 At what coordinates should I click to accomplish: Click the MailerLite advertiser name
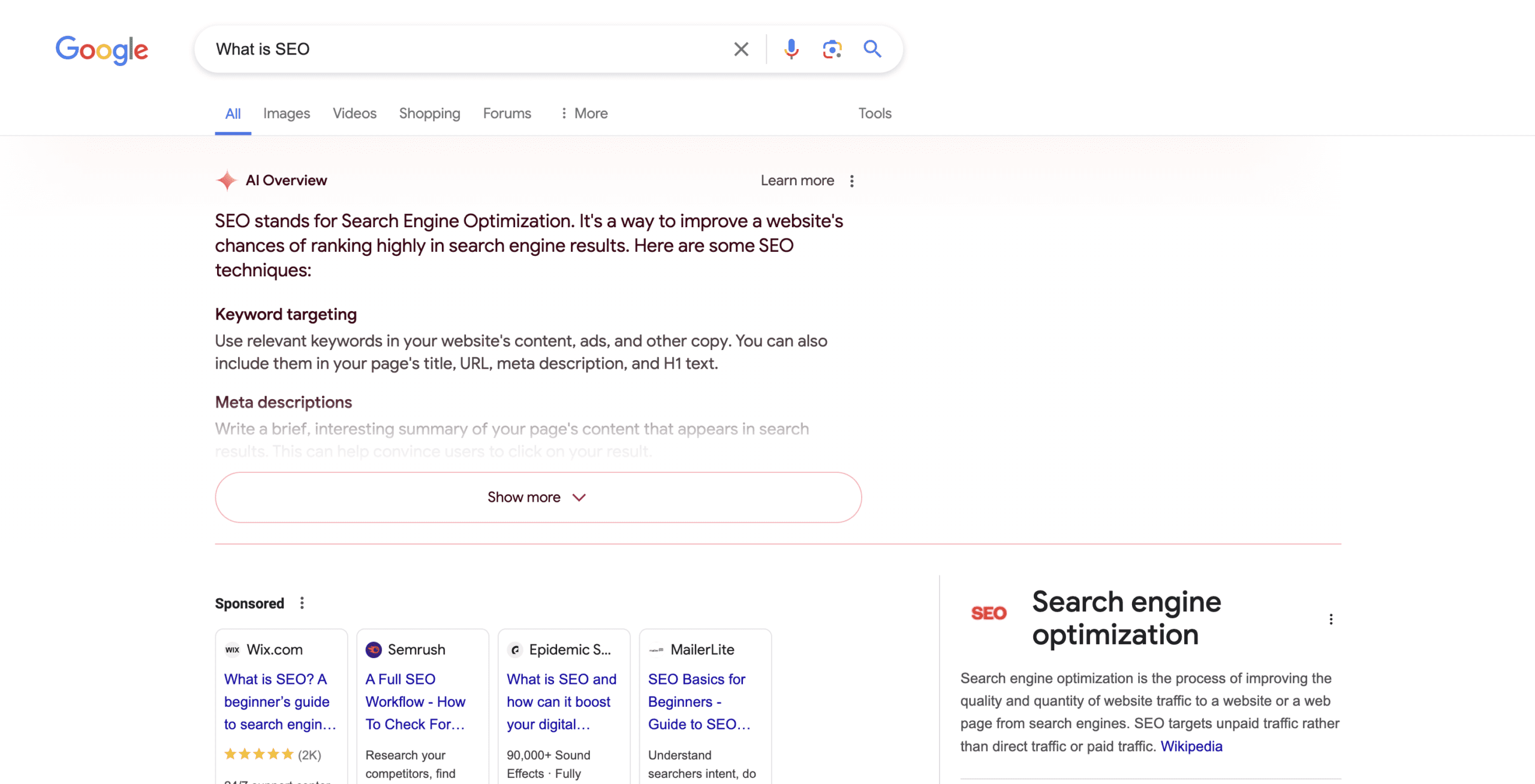[702, 650]
